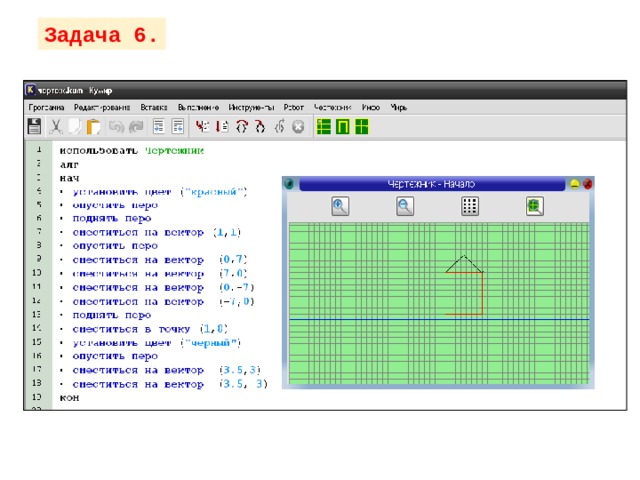Click code line 'использовать Чертежник'
The width and height of the screenshot is (640, 480).
coord(131,151)
